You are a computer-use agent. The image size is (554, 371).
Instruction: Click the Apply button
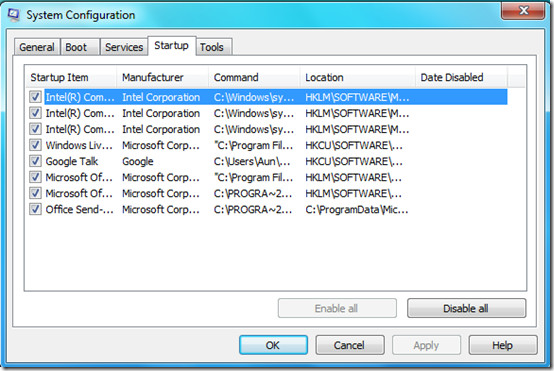point(426,345)
